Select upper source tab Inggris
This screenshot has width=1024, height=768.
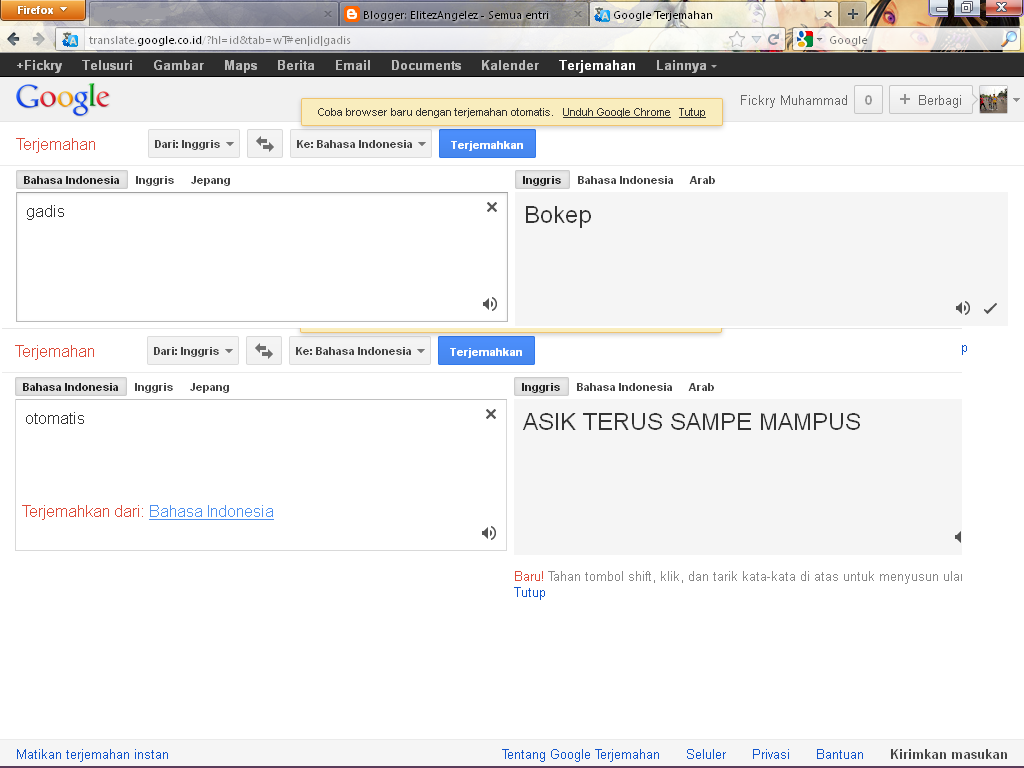click(155, 180)
